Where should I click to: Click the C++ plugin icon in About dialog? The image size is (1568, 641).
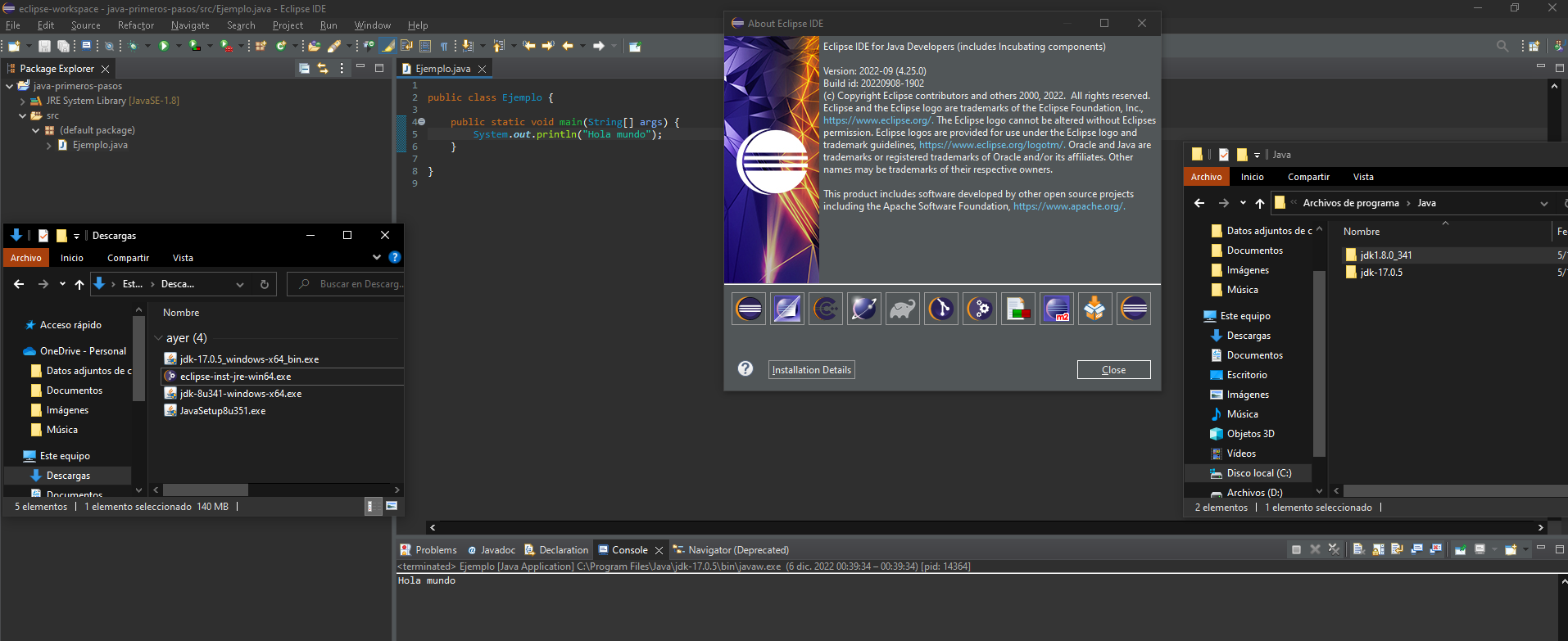(826, 309)
